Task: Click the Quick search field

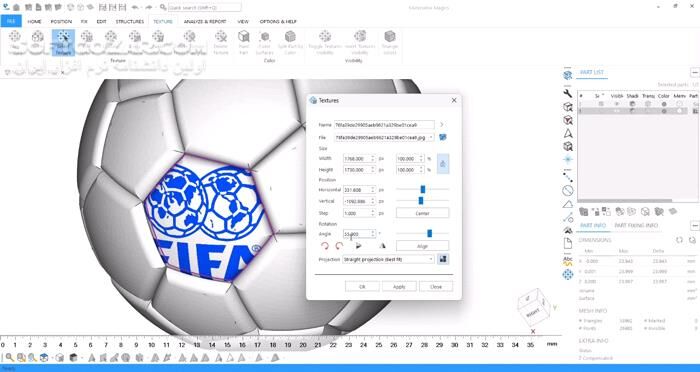Action: pos(205,8)
